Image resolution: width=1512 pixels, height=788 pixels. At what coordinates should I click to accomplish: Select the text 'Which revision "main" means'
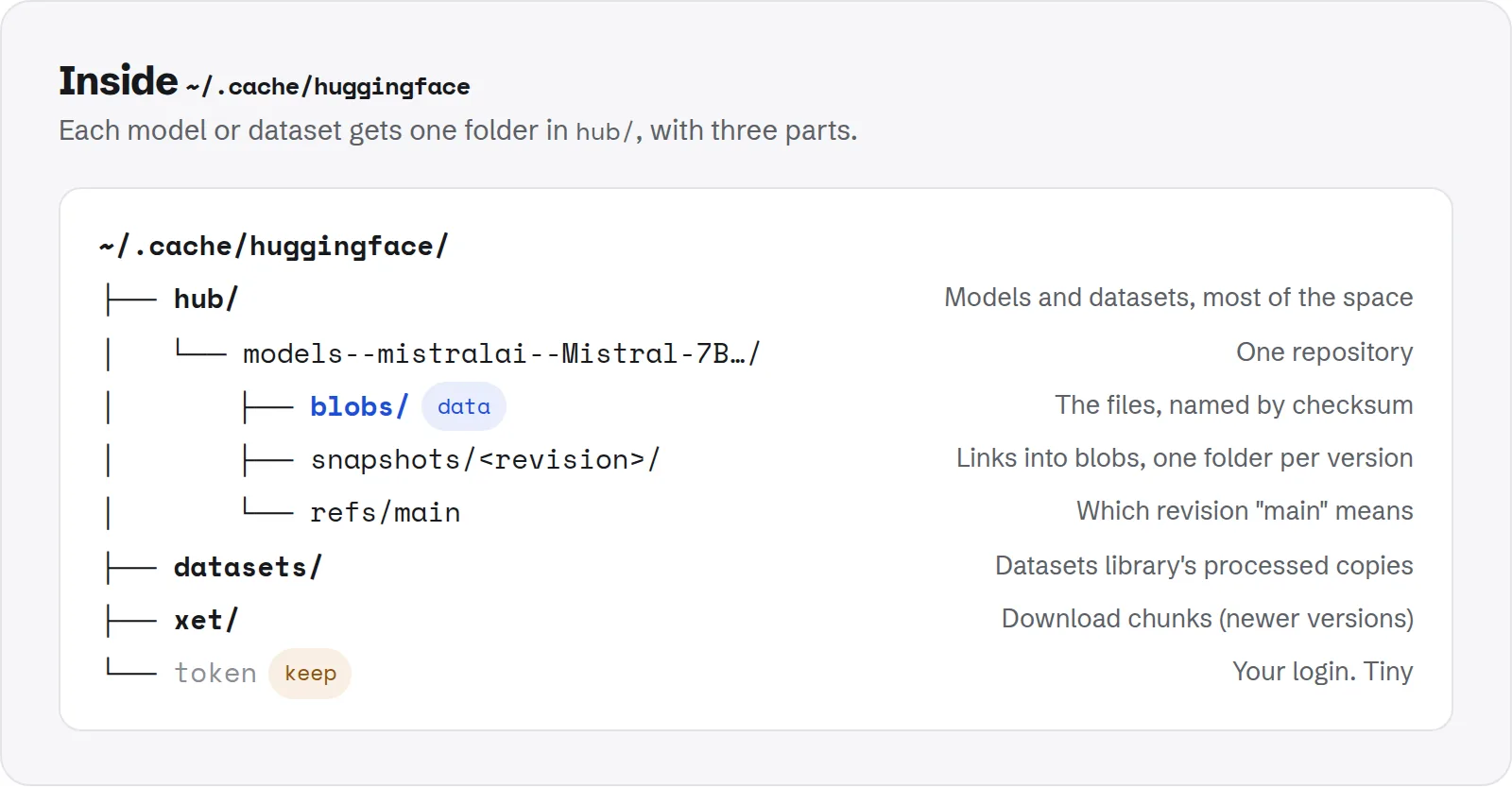coord(1245,511)
